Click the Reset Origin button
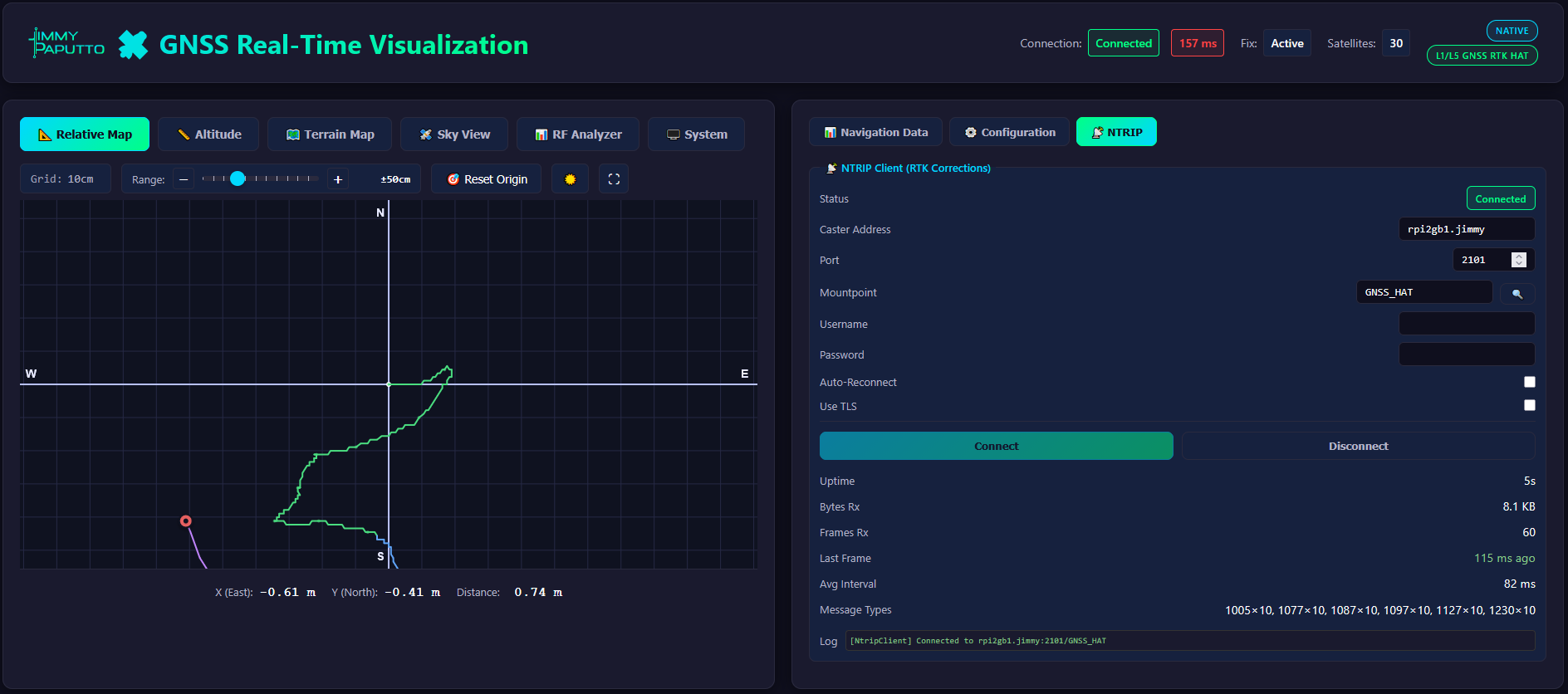This screenshot has width=1568, height=694. point(487,179)
